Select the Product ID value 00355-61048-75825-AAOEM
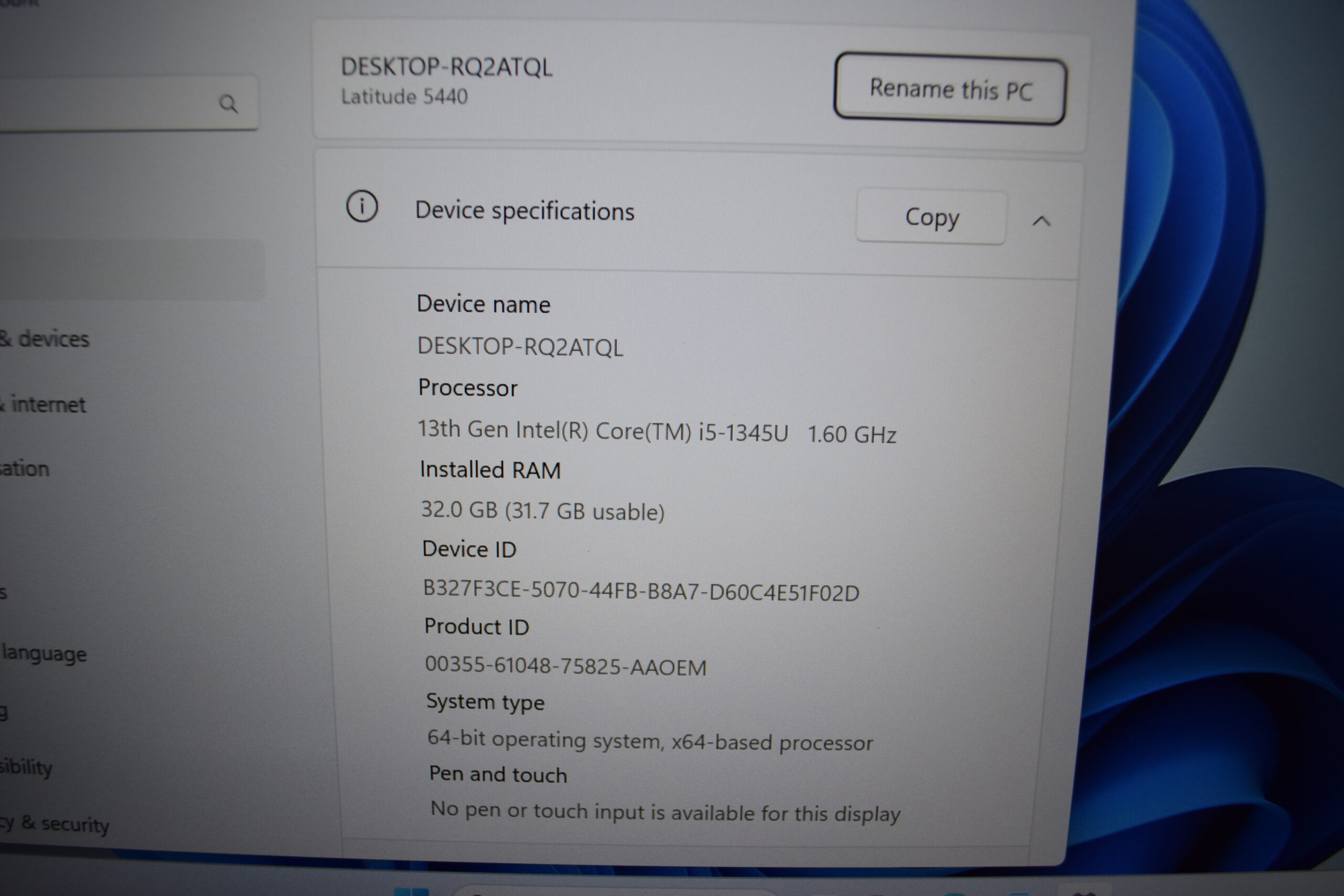Image resolution: width=1344 pixels, height=896 pixels. click(566, 666)
